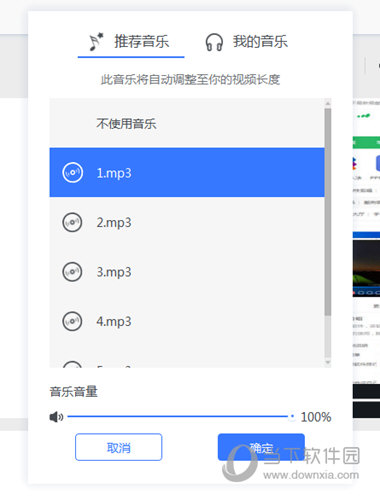Click the disc icon next to 1.mp3

click(x=72, y=172)
